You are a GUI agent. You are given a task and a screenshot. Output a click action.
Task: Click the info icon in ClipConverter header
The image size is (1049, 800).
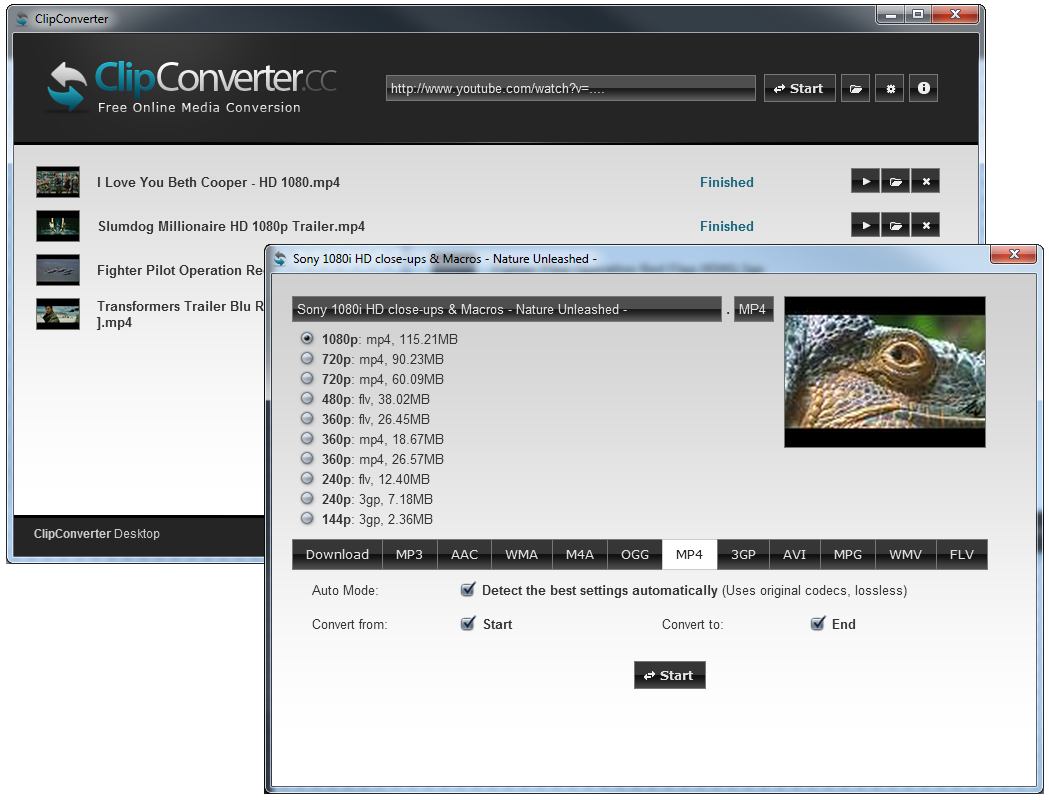pyautogui.click(x=923, y=88)
